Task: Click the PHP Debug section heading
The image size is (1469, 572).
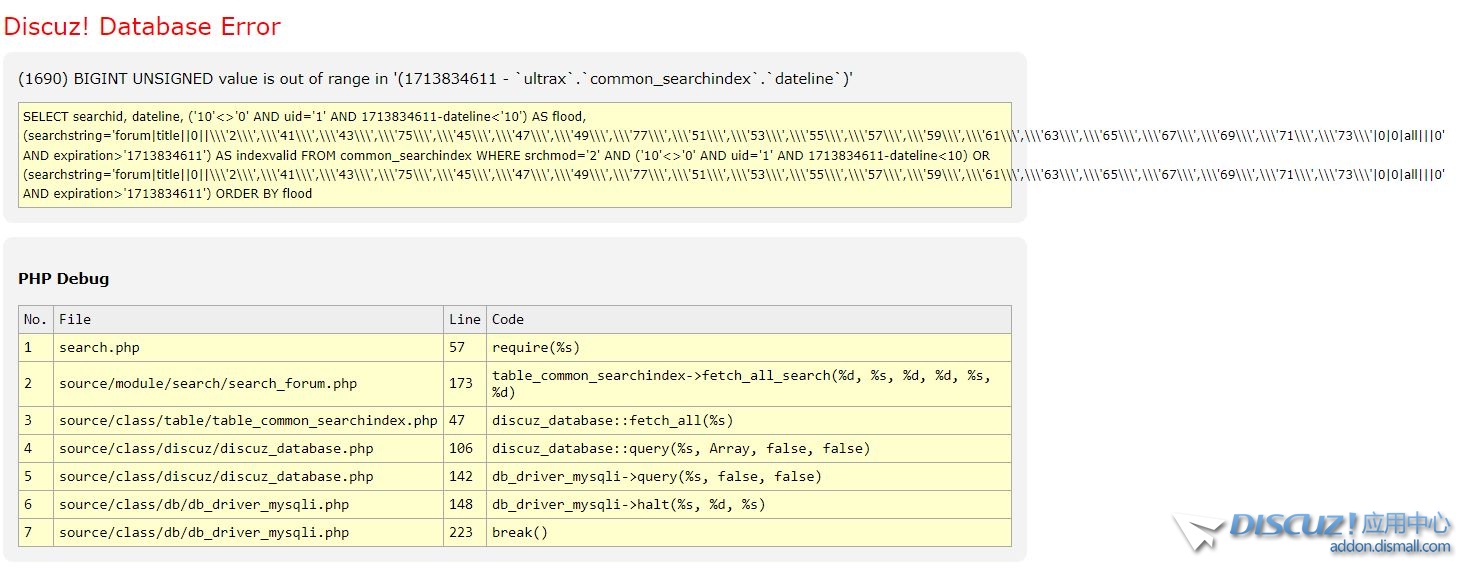Action: click(x=64, y=279)
